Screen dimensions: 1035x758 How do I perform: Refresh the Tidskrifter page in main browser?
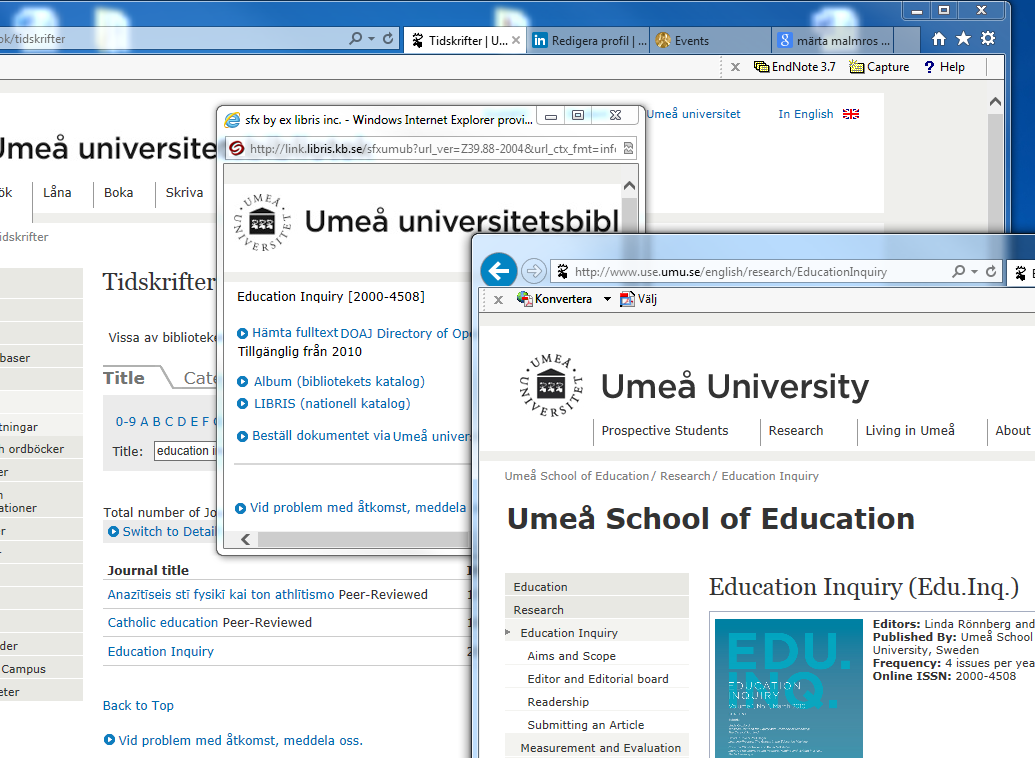tap(388, 39)
